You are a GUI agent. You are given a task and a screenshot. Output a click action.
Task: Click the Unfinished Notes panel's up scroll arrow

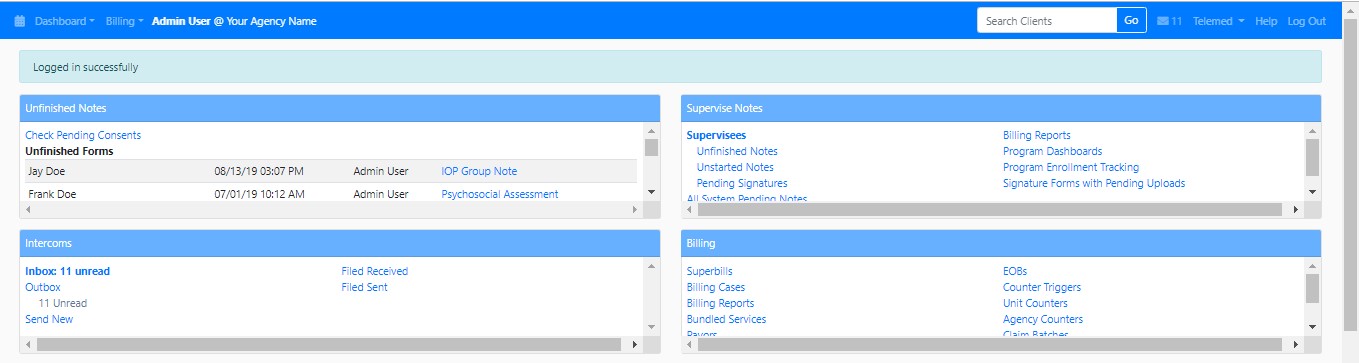(652, 131)
